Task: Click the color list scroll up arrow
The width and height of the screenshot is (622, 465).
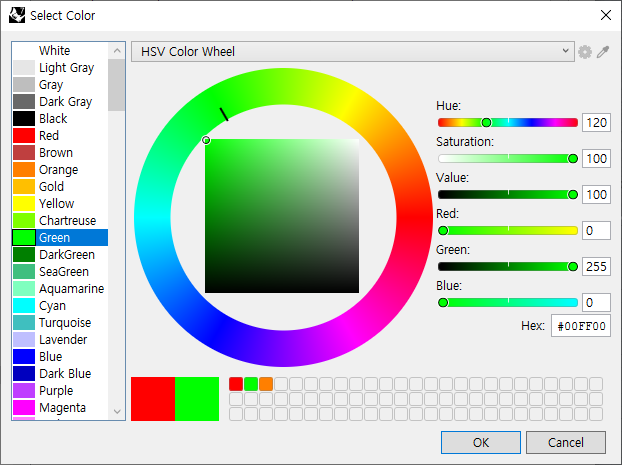Action: (x=117, y=51)
